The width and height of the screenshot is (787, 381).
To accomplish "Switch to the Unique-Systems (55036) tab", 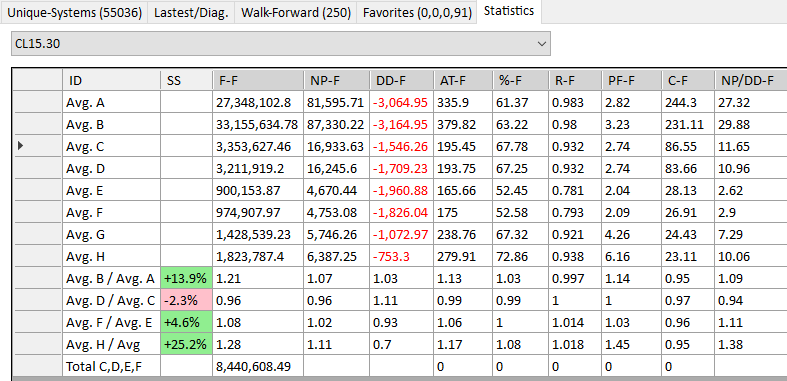I will pos(74,13).
